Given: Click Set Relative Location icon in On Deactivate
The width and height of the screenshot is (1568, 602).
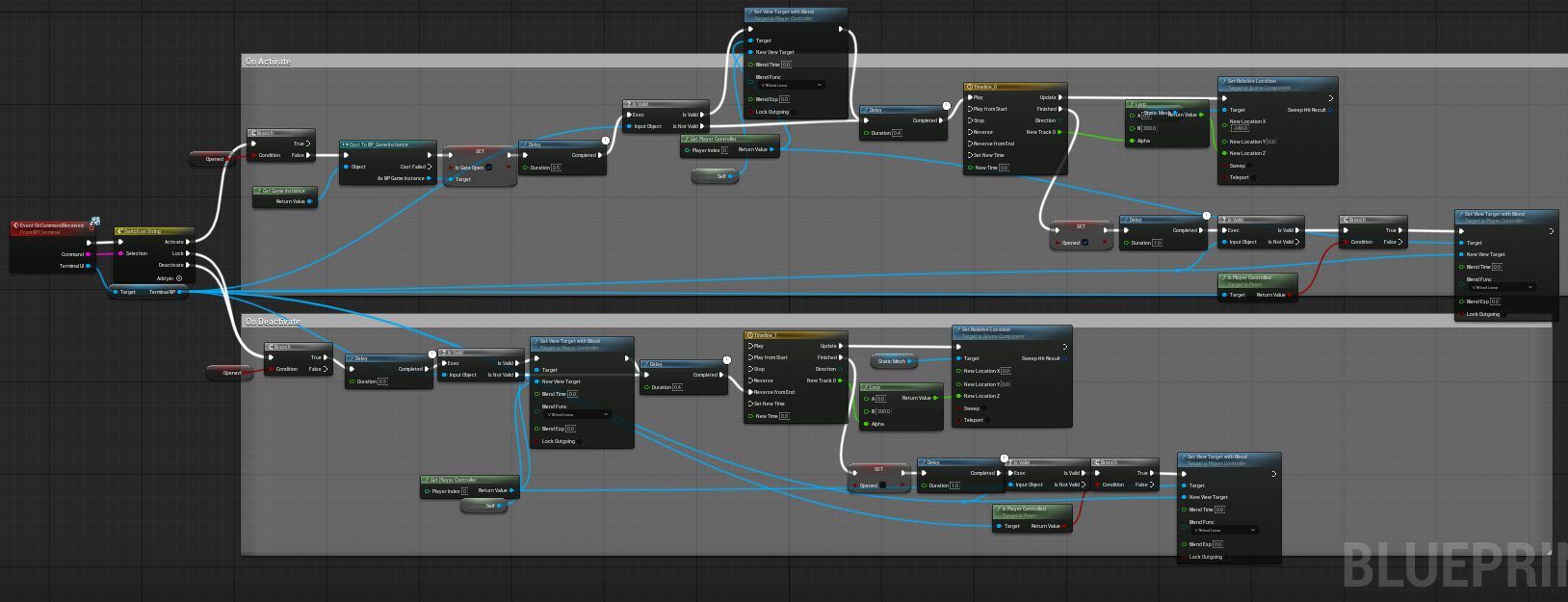Looking at the screenshot, I should [x=957, y=329].
